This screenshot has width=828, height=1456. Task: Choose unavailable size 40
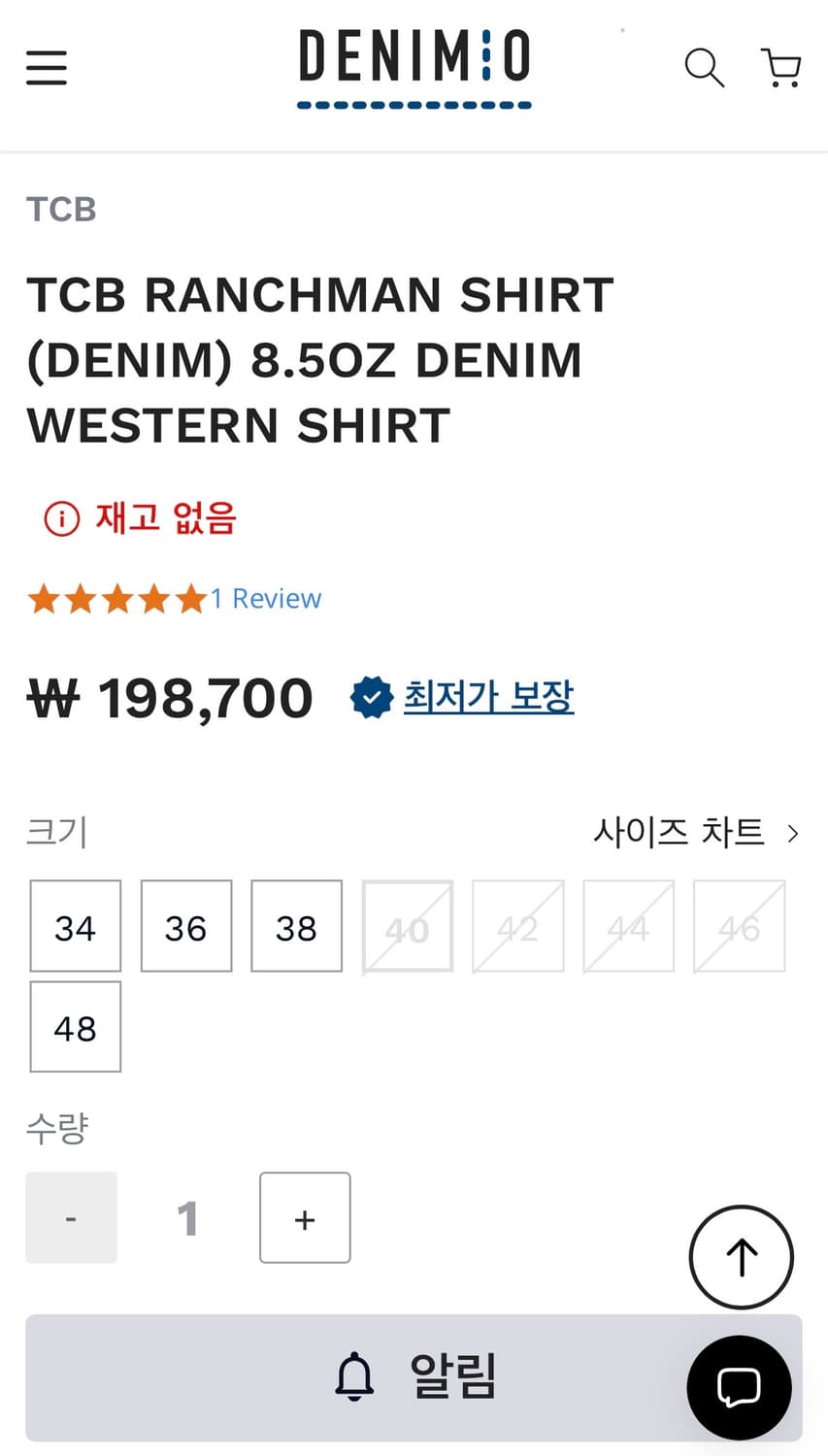[x=408, y=926]
